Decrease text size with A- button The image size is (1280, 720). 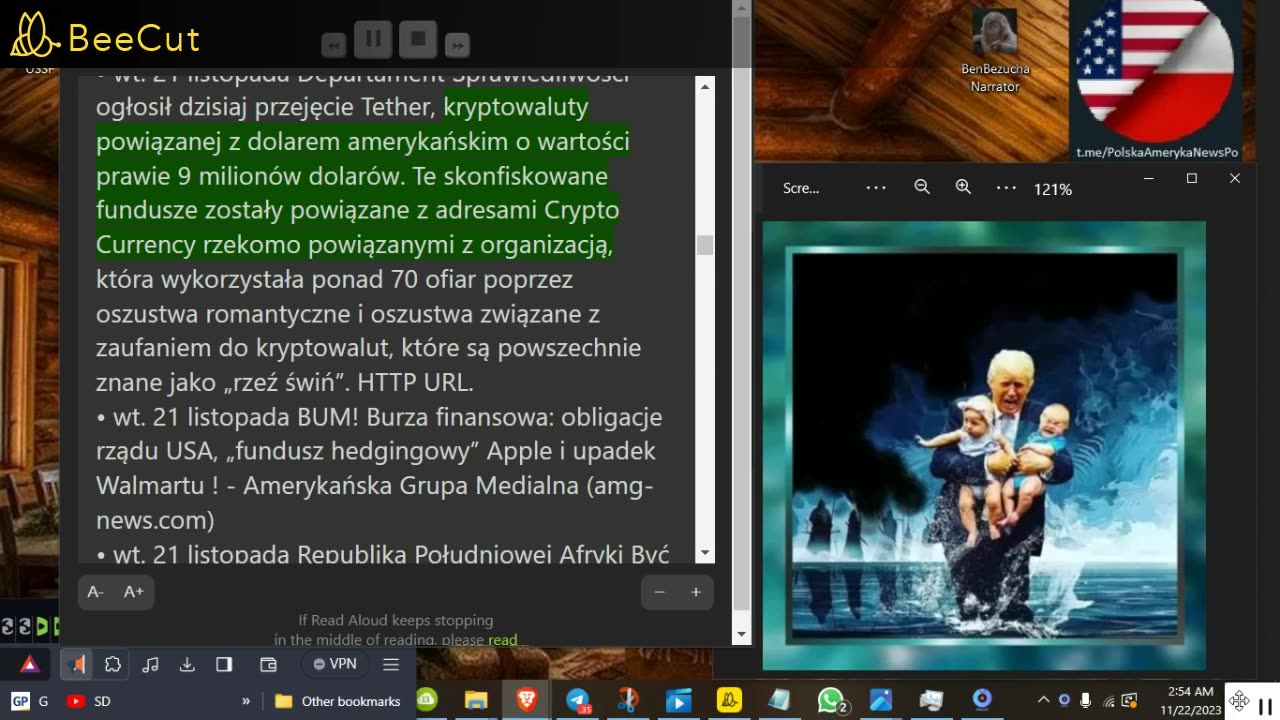tap(96, 592)
